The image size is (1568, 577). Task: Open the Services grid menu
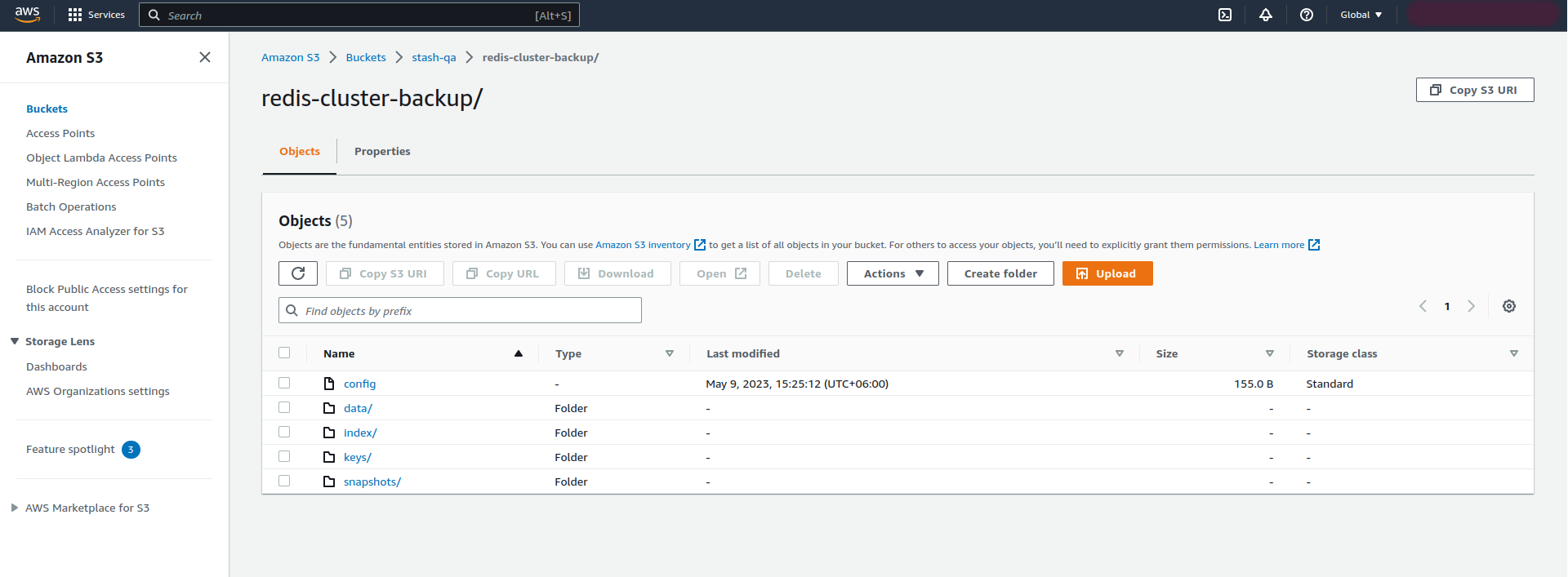coord(96,15)
